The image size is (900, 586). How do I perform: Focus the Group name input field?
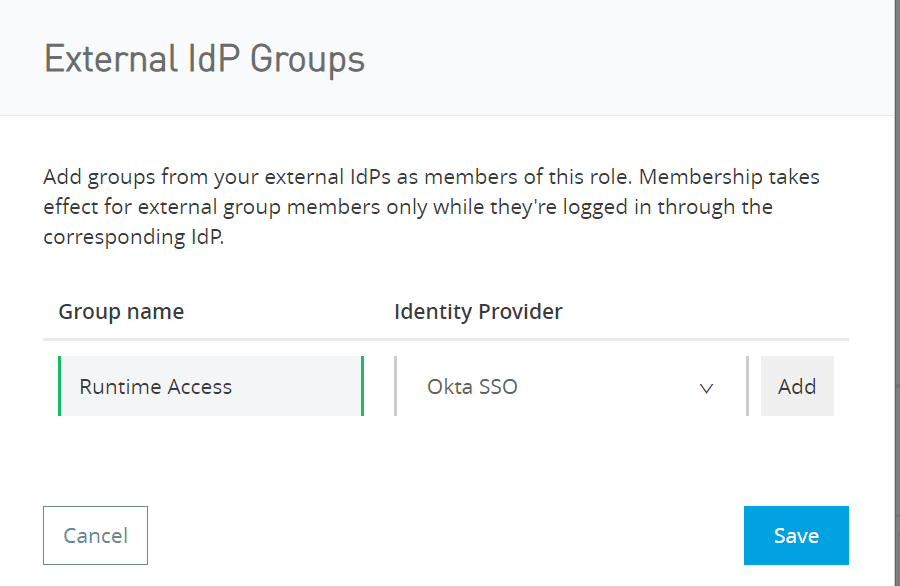coord(211,386)
